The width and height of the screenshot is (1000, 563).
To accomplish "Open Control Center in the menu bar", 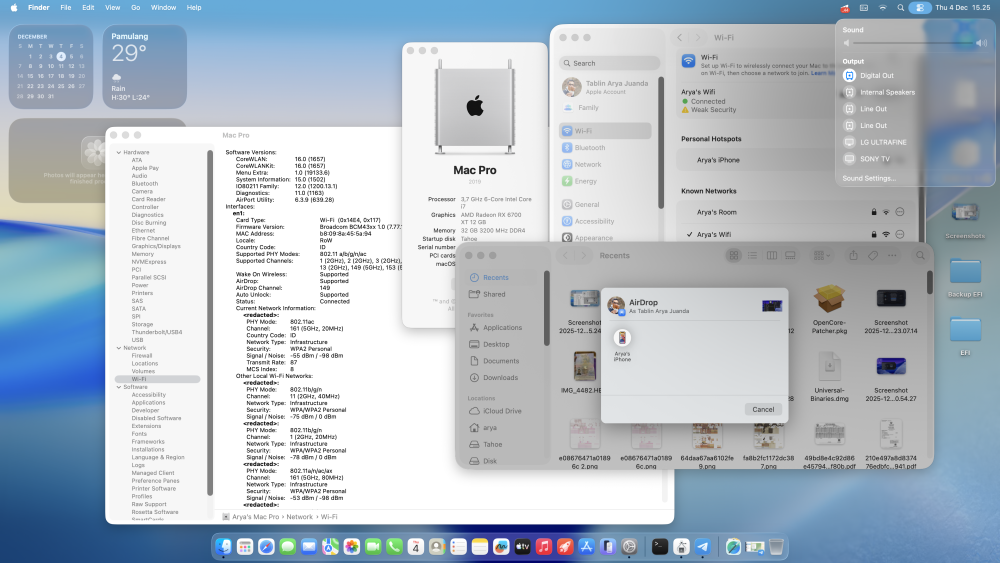I will [920, 8].
